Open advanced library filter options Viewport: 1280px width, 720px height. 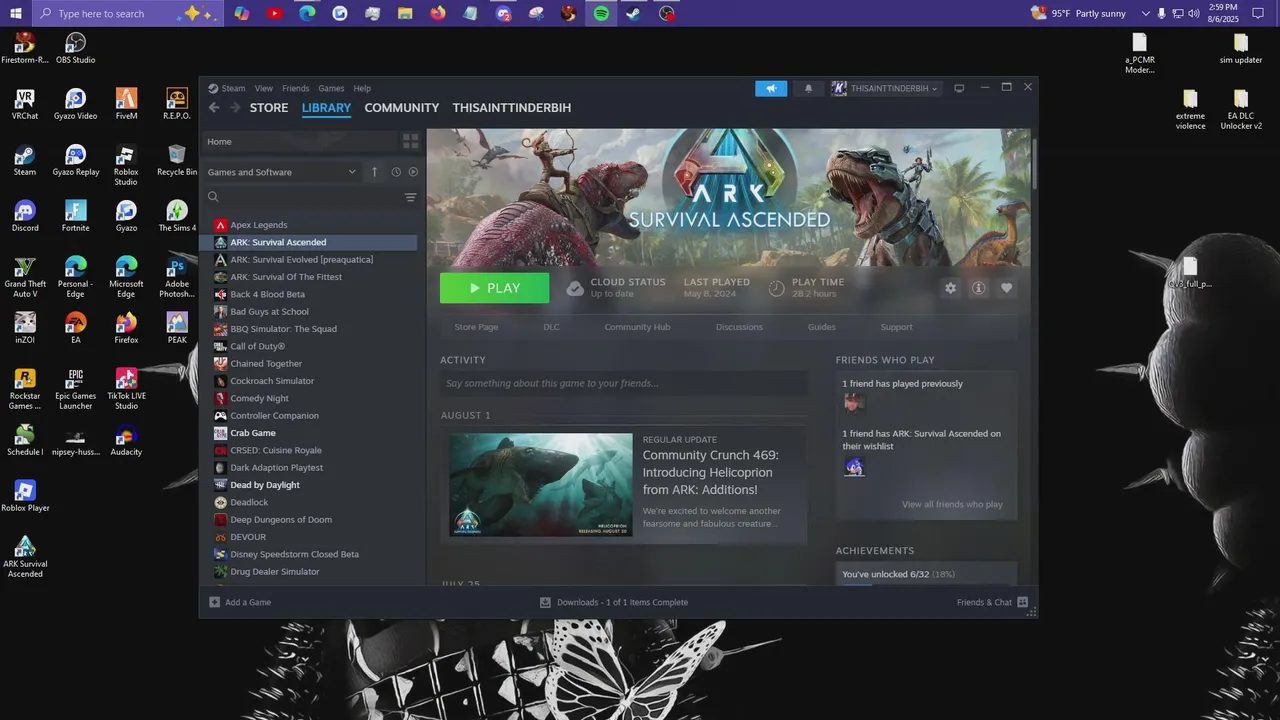click(410, 198)
